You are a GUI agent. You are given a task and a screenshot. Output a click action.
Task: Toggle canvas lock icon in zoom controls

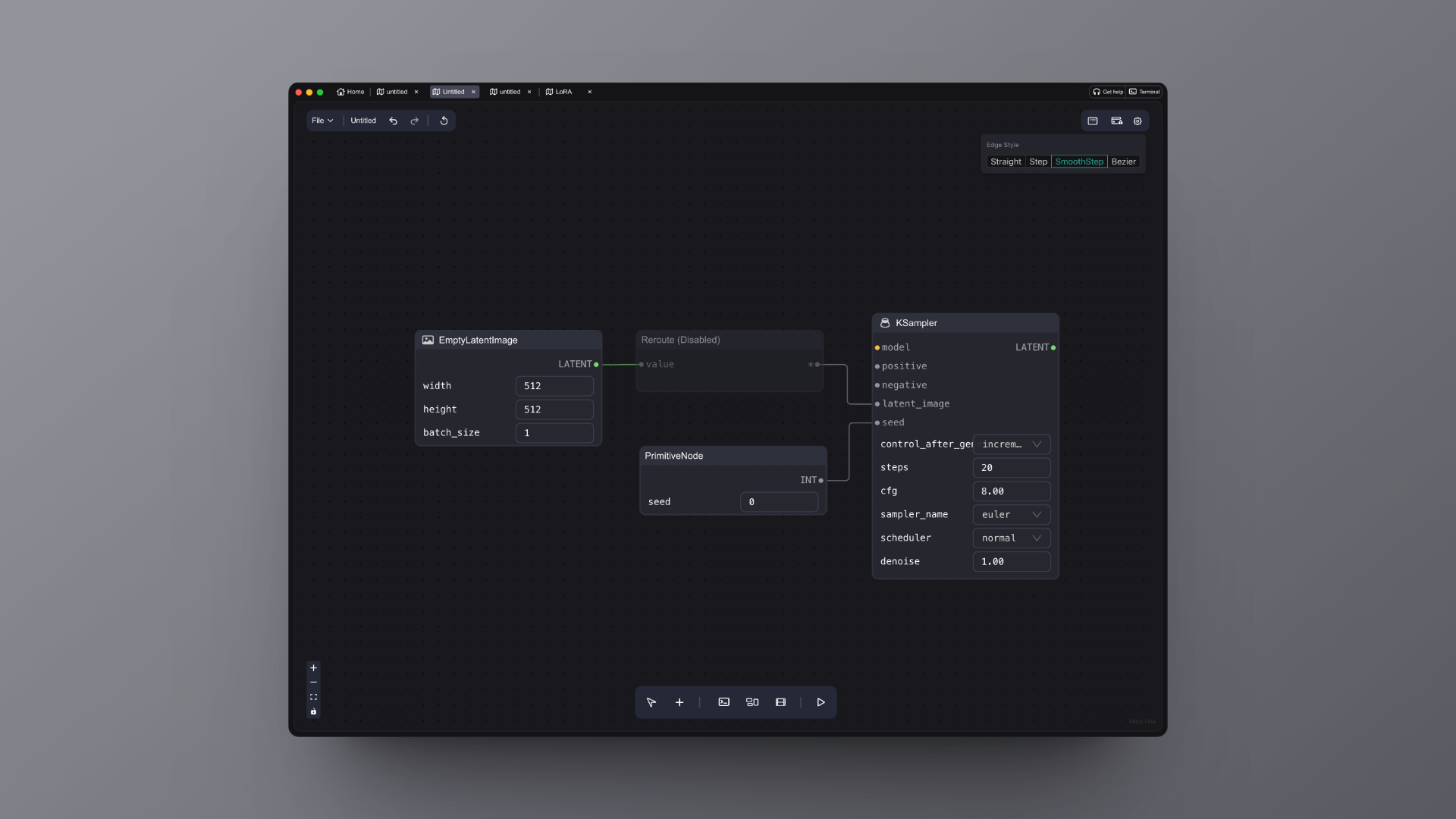[x=313, y=712]
